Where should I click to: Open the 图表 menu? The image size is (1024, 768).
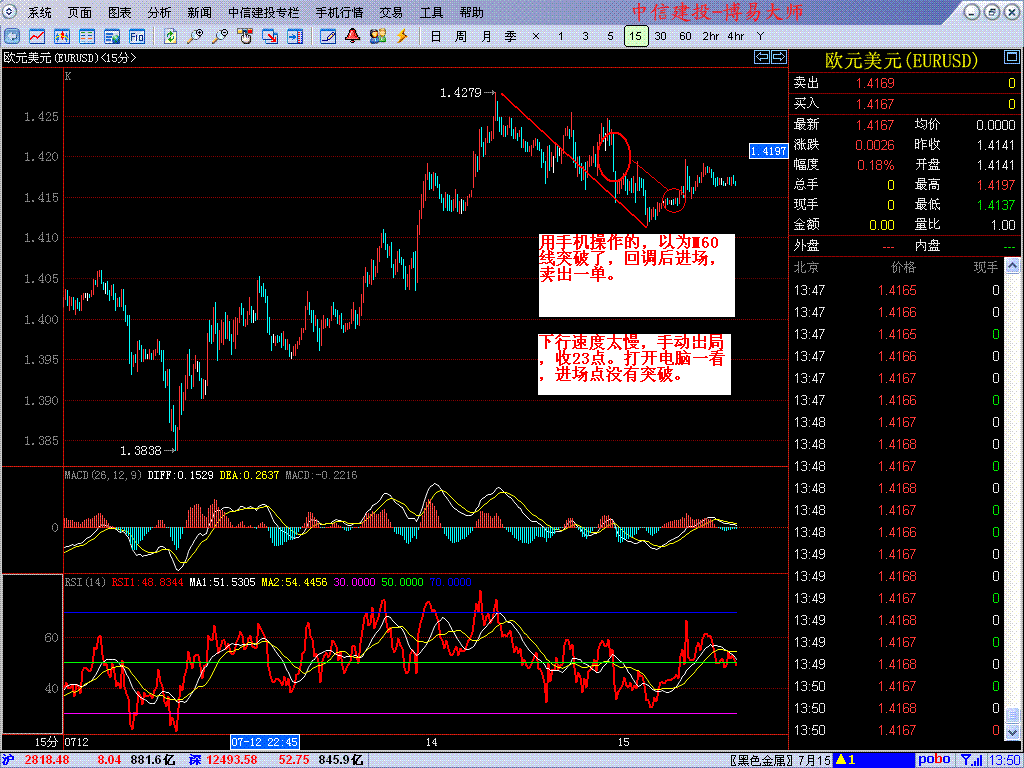tap(120, 12)
